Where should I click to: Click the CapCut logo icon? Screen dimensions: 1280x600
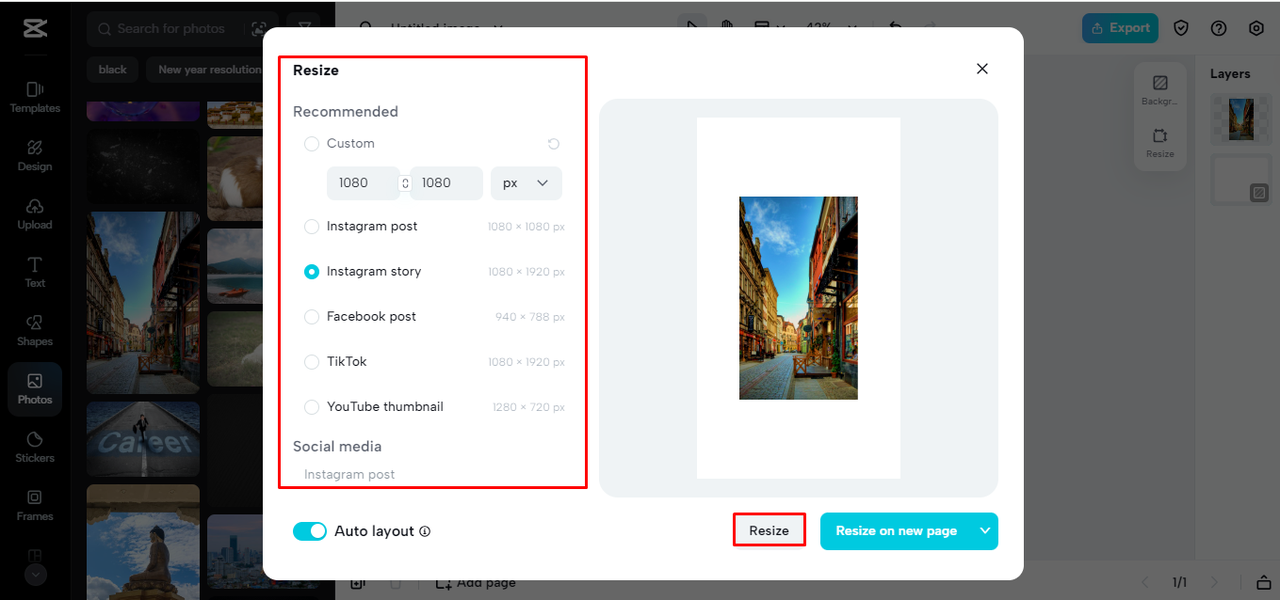pyautogui.click(x=35, y=28)
